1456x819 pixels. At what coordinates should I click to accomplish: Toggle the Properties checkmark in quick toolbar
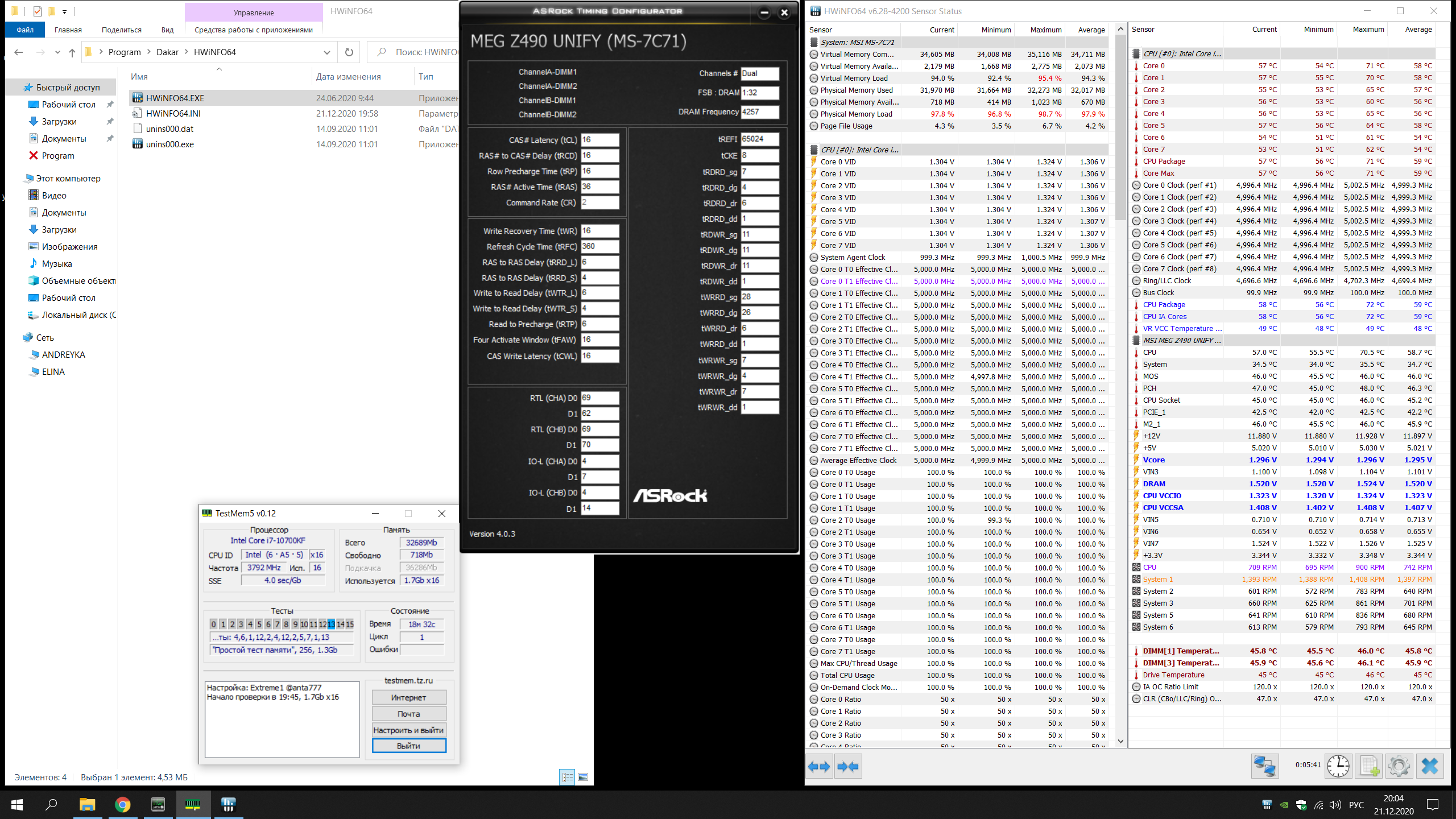(x=38, y=11)
